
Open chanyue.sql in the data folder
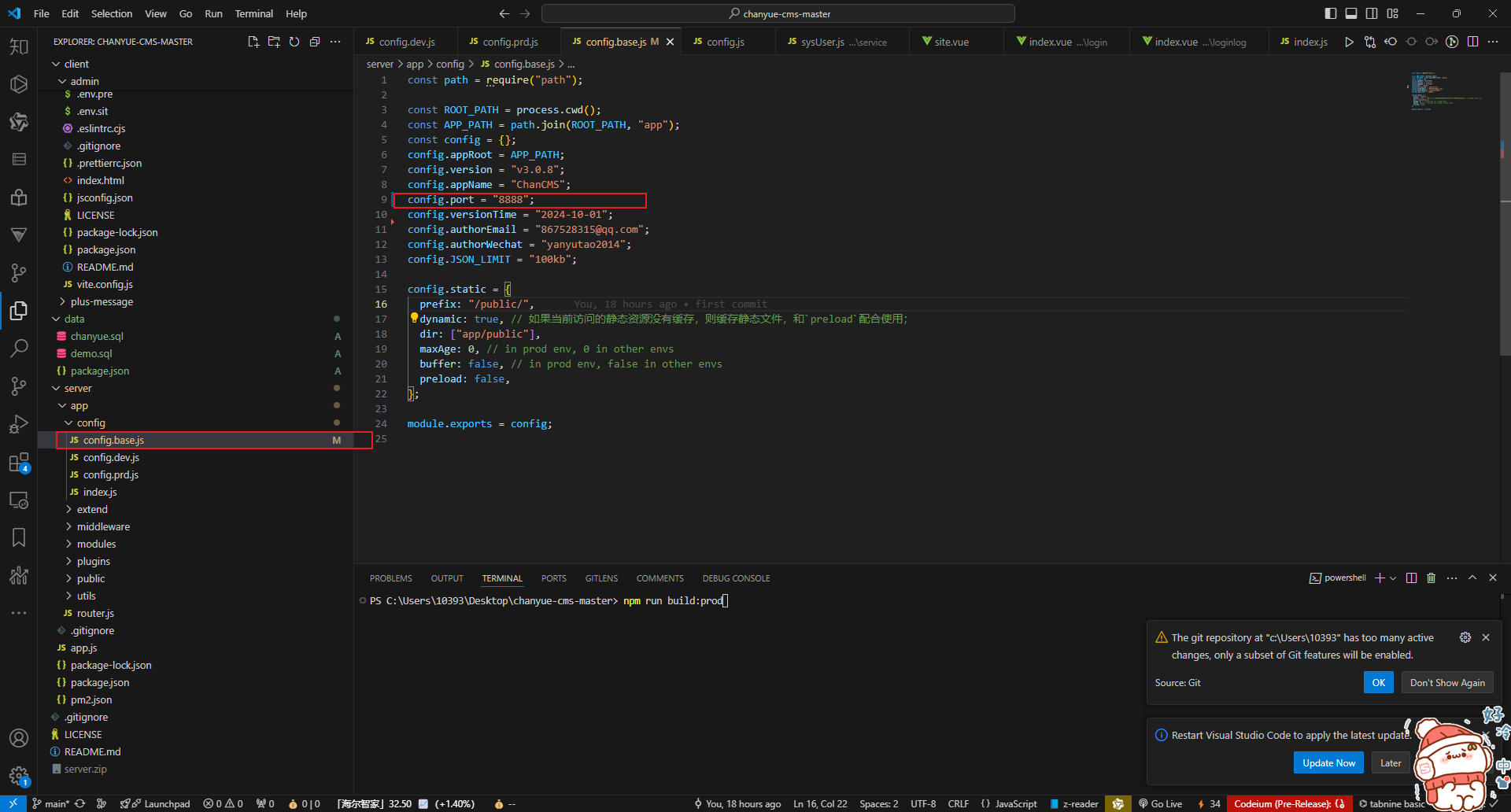pos(97,336)
